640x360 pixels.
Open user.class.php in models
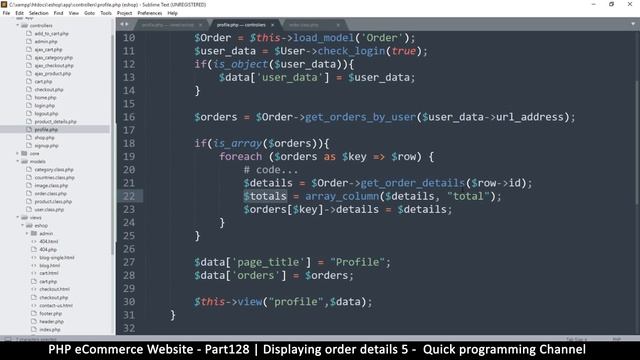[x=49, y=209]
